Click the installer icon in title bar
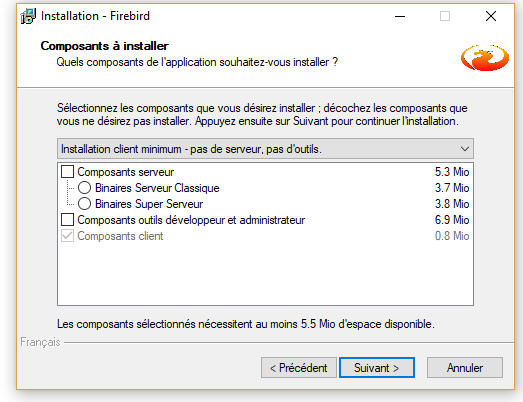Screen dimensions: 523x402 click(28, 16)
